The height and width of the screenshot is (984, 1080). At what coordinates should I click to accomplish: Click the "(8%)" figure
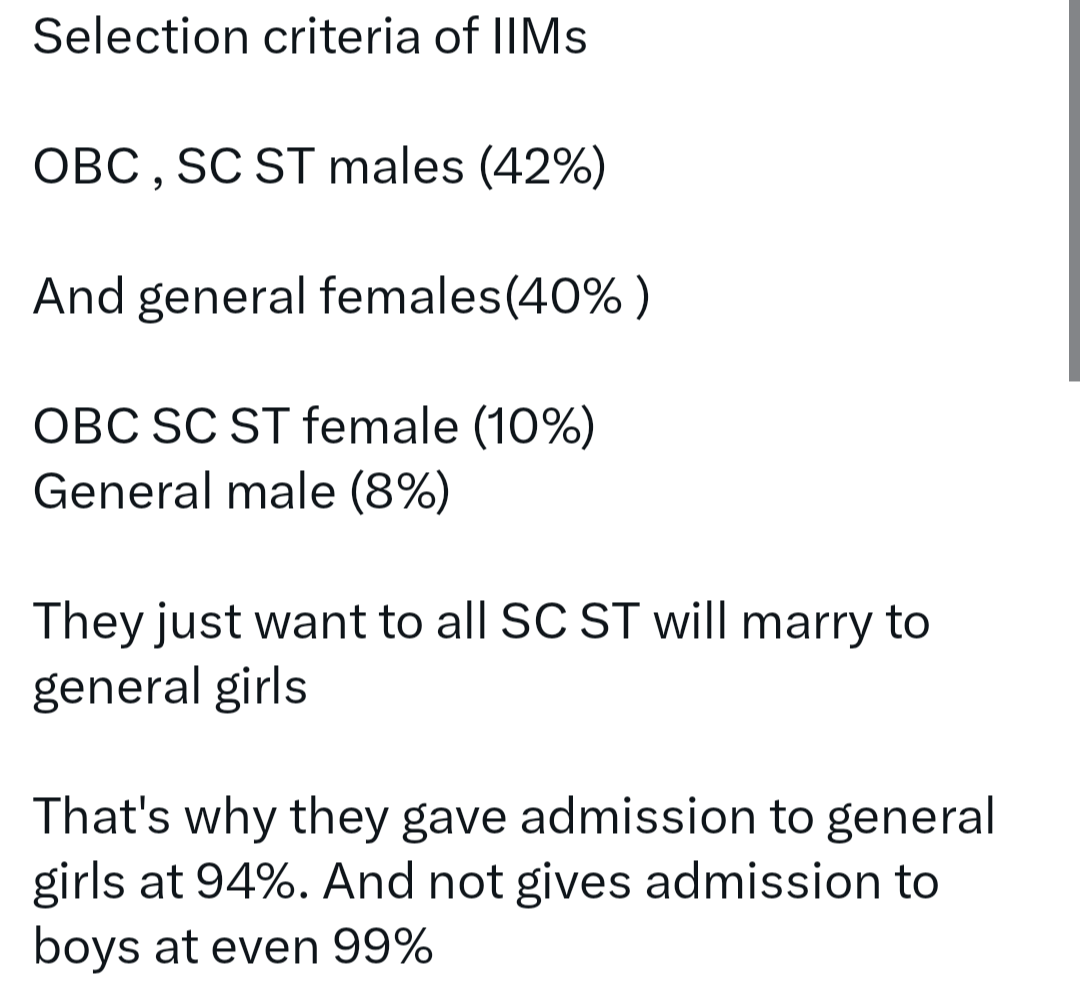400,492
